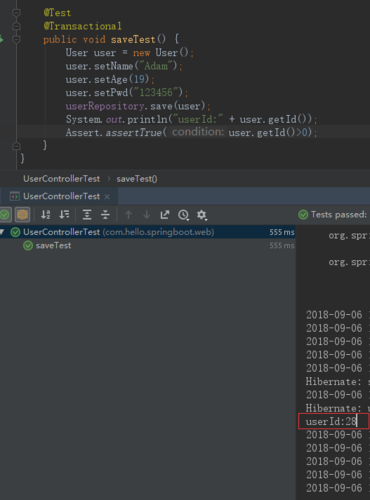Fold marker beside @Transactional annotation

click(x=16, y=26)
